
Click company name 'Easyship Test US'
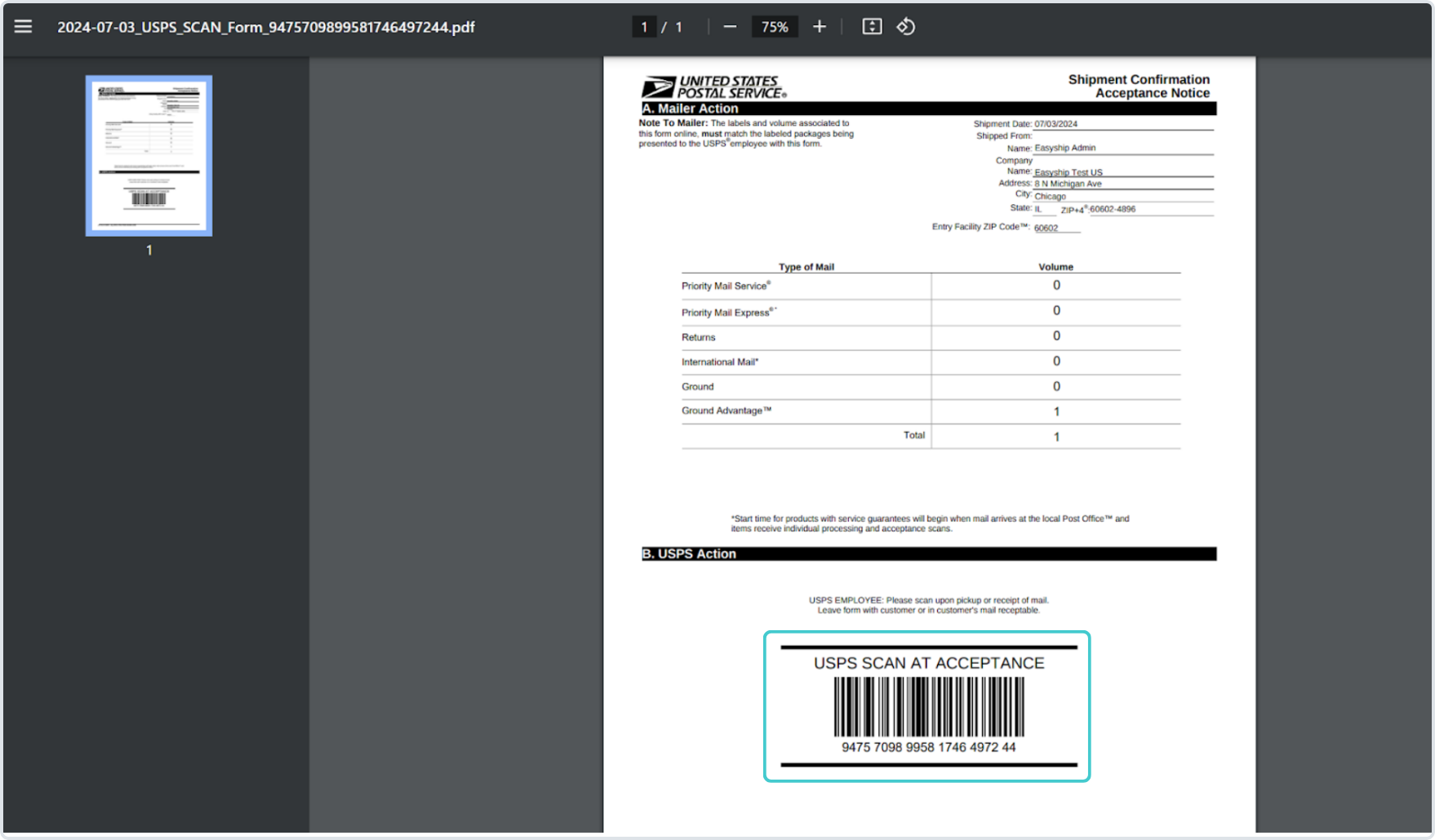(x=1068, y=172)
